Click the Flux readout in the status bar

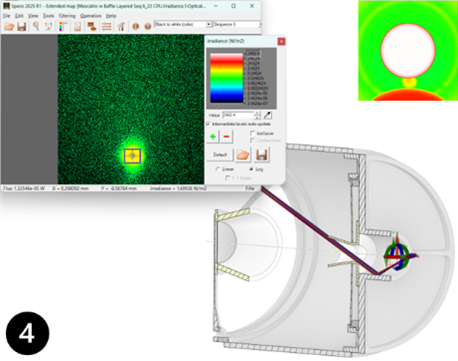click(x=24, y=189)
